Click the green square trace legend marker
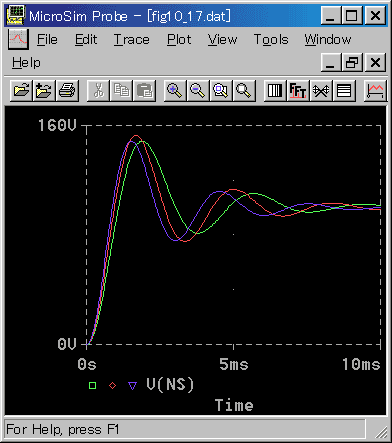Viewport: 392px width, 443px height. (x=93, y=386)
